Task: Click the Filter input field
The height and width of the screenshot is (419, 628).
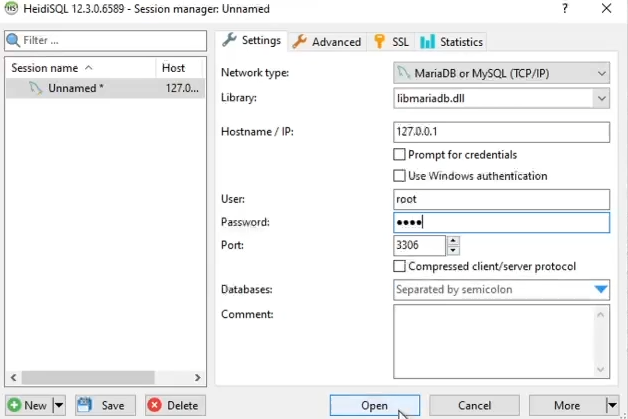Action: tap(106, 40)
